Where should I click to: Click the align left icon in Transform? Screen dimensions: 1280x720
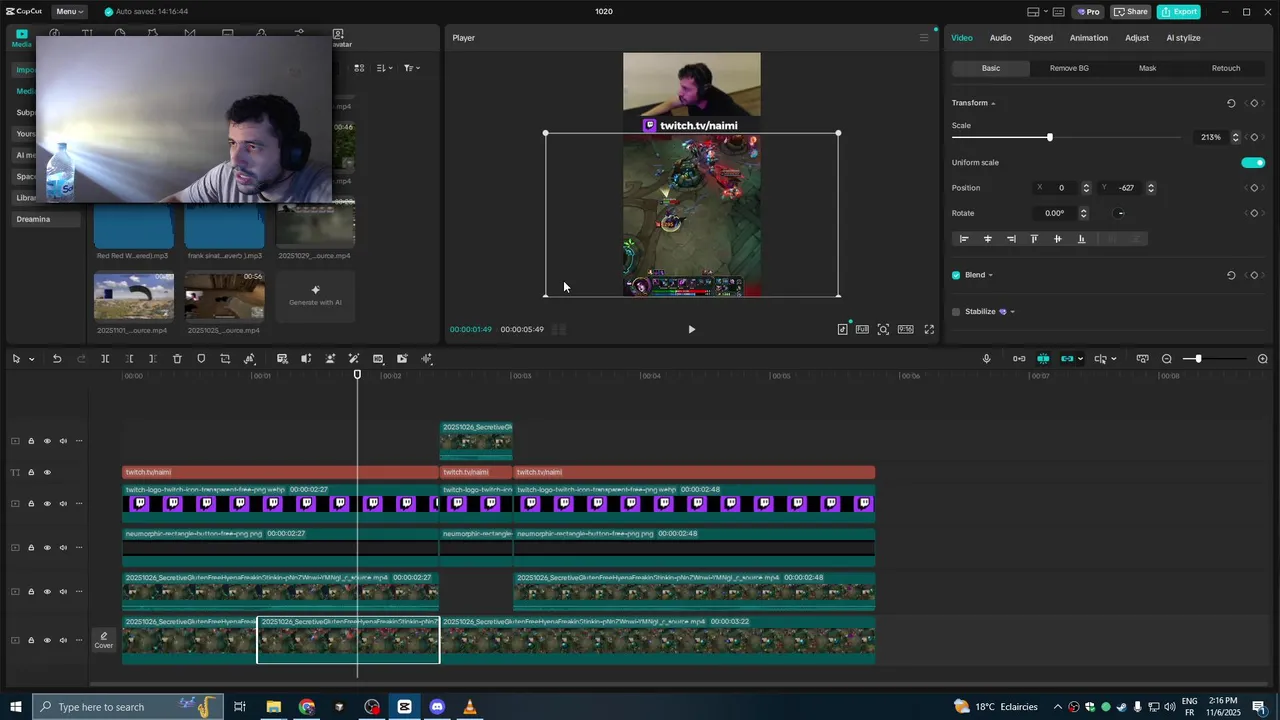click(x=964, y=239)
